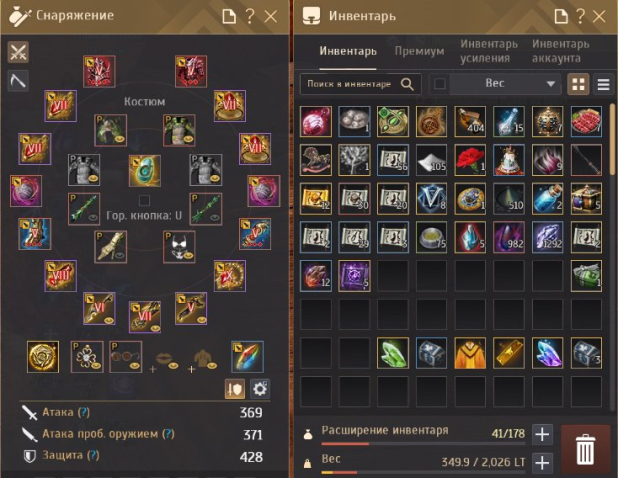Toggle the sword and shield stats button
Screen dimensions: 618x478
click(x=235, y=389)
